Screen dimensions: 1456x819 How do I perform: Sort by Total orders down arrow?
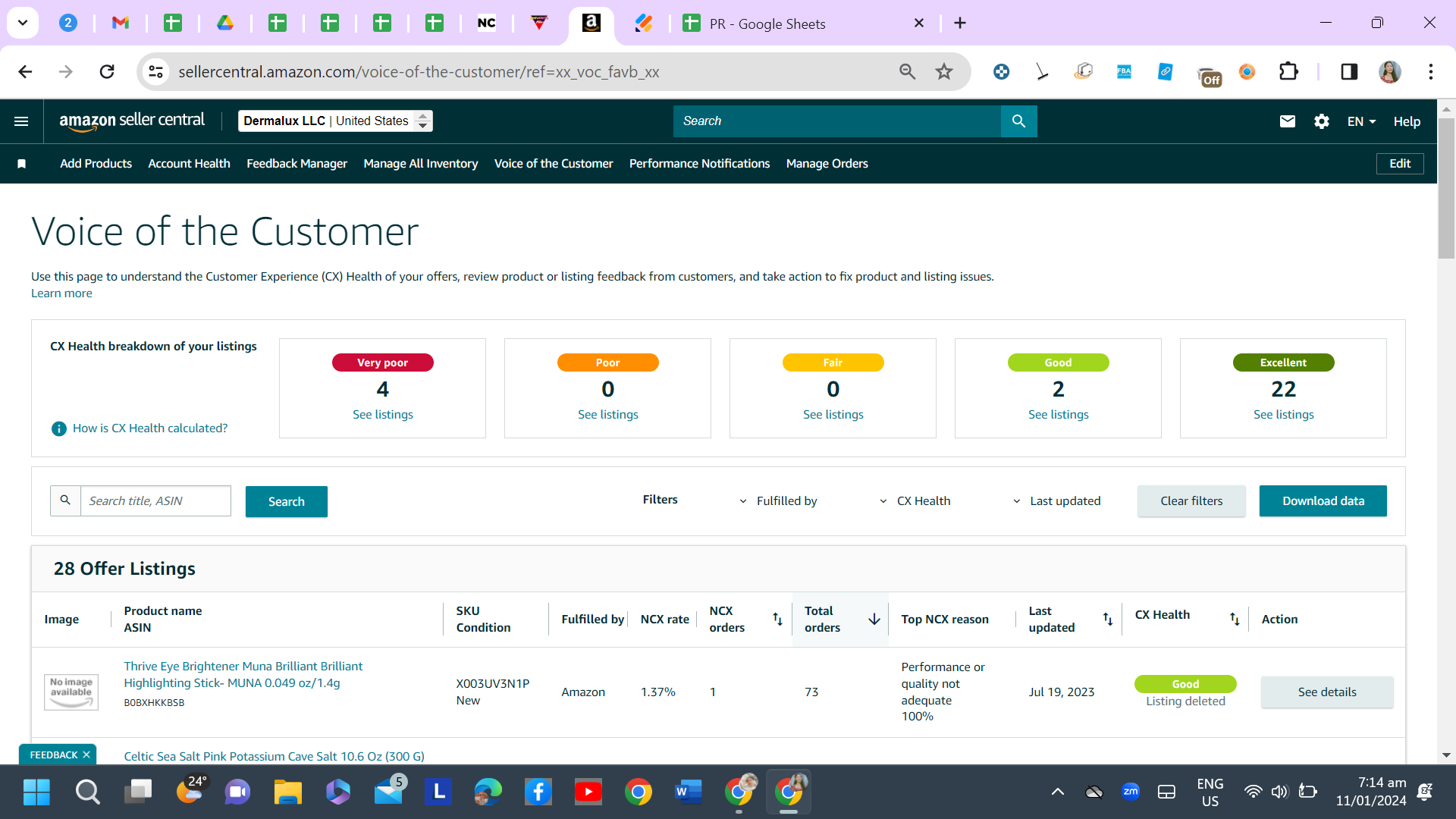coord(874,620)
